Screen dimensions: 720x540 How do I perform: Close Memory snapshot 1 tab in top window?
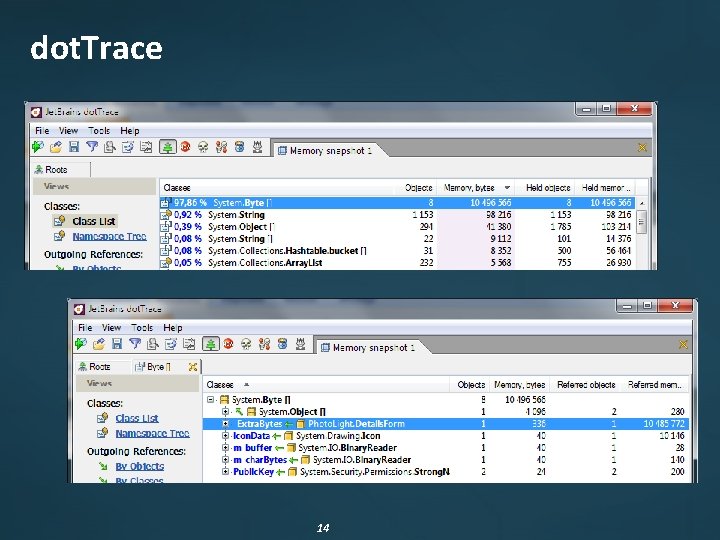pyautogui.click(x=642, y=147)
